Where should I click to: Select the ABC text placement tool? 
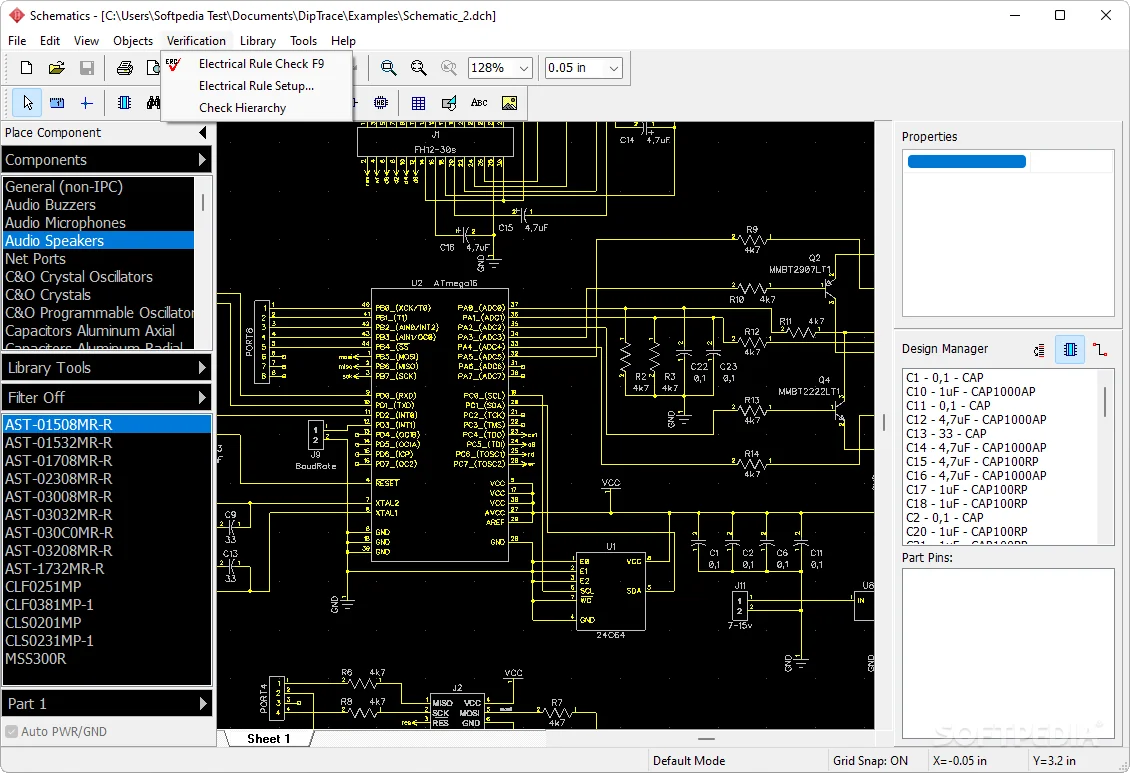[479, 102]
